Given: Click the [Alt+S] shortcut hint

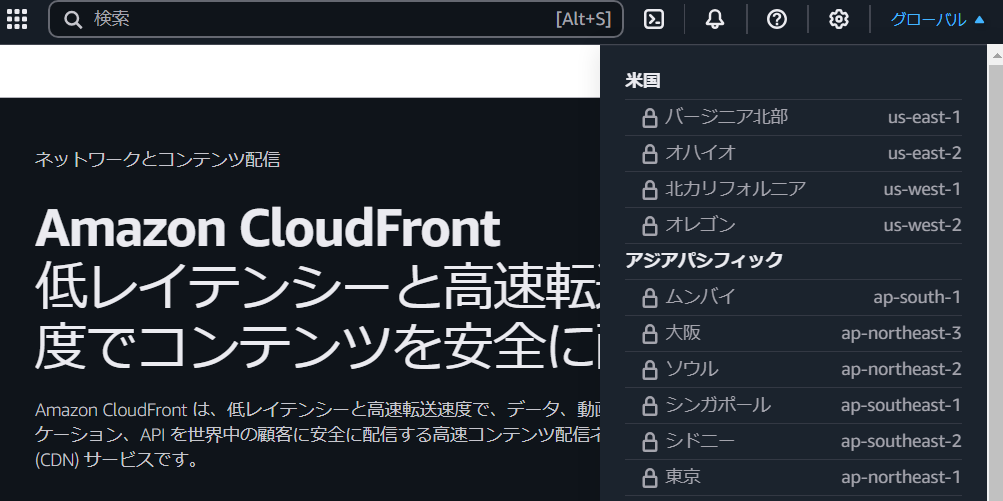Looking at the screenshot, I should click(x=583, y=19).
